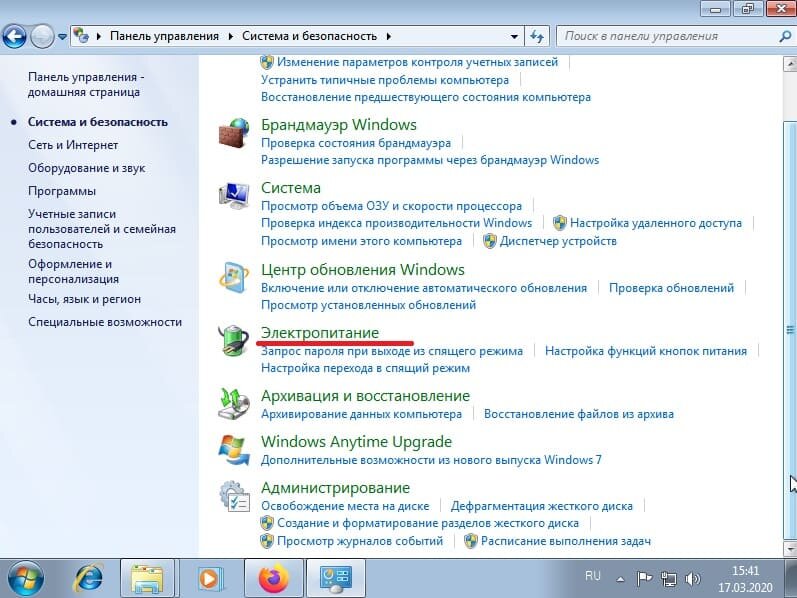Screen dimensions: 797x598
Task: Click the refresh button beside address bar
Action: pyautogui.click(x=537, y=36)
